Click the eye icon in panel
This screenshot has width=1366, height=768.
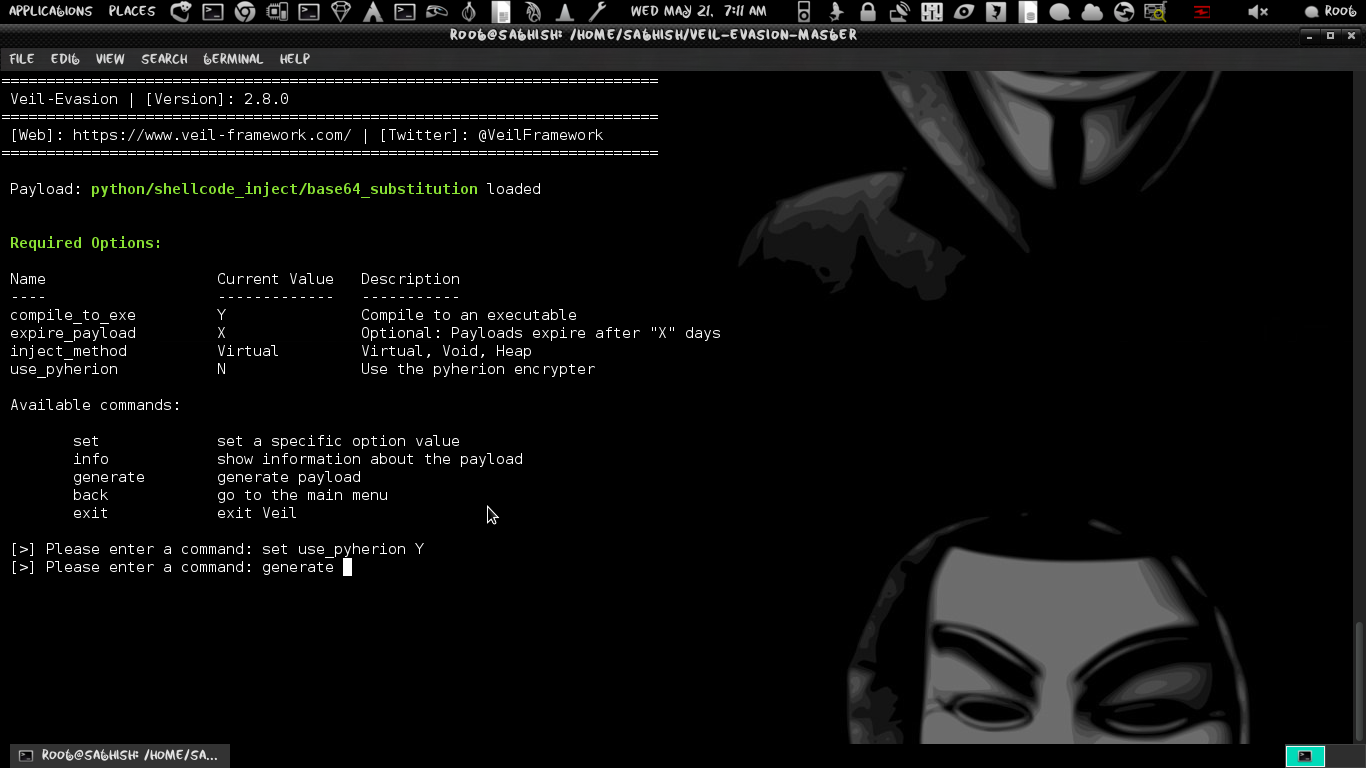coord(963,12)
